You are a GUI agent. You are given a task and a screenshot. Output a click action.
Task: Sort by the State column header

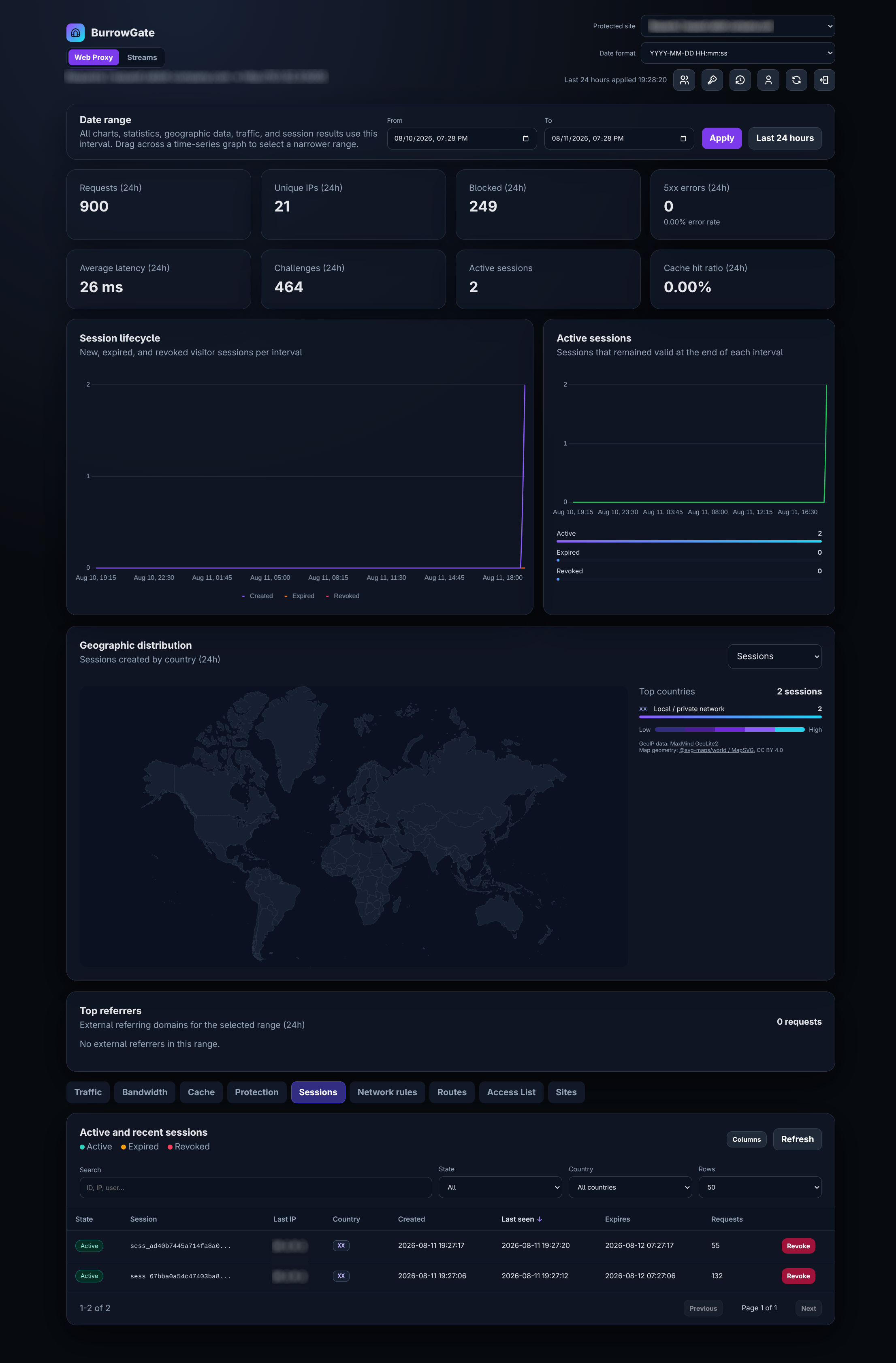coord(84,1219)
